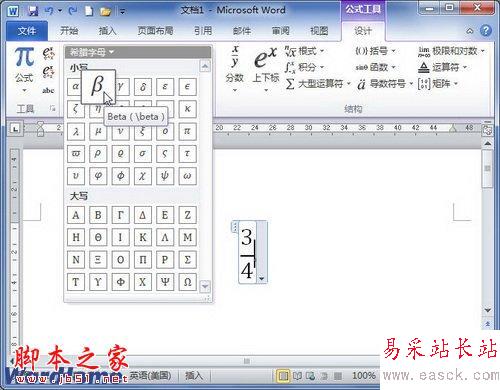Screen dimensions: 500x390
Task: Open the Matrix structures dropdown
Action: [x=438, y=84]
